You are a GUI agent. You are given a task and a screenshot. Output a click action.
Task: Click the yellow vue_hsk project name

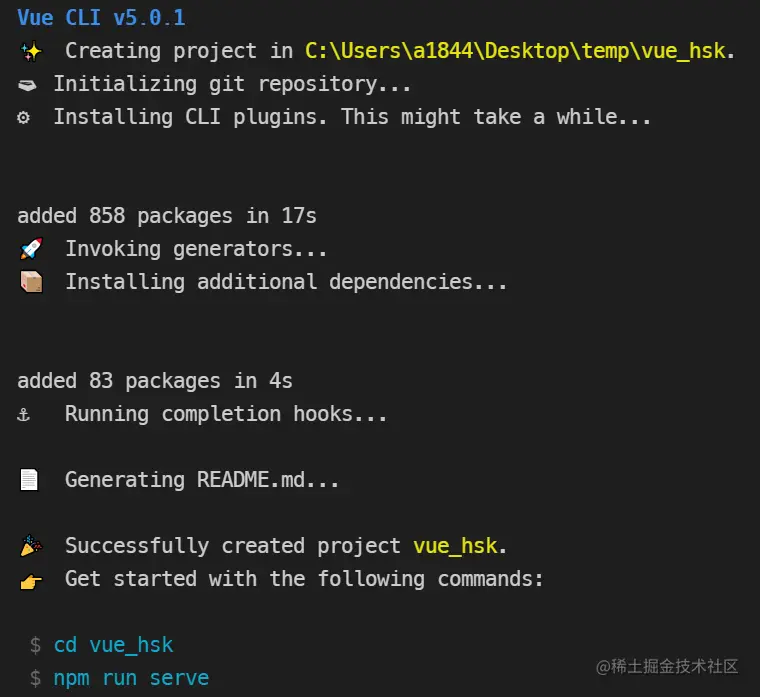[455, 546]
